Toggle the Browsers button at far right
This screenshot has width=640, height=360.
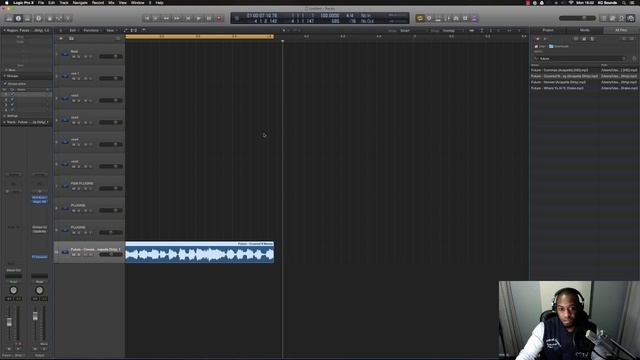(631, 18)
